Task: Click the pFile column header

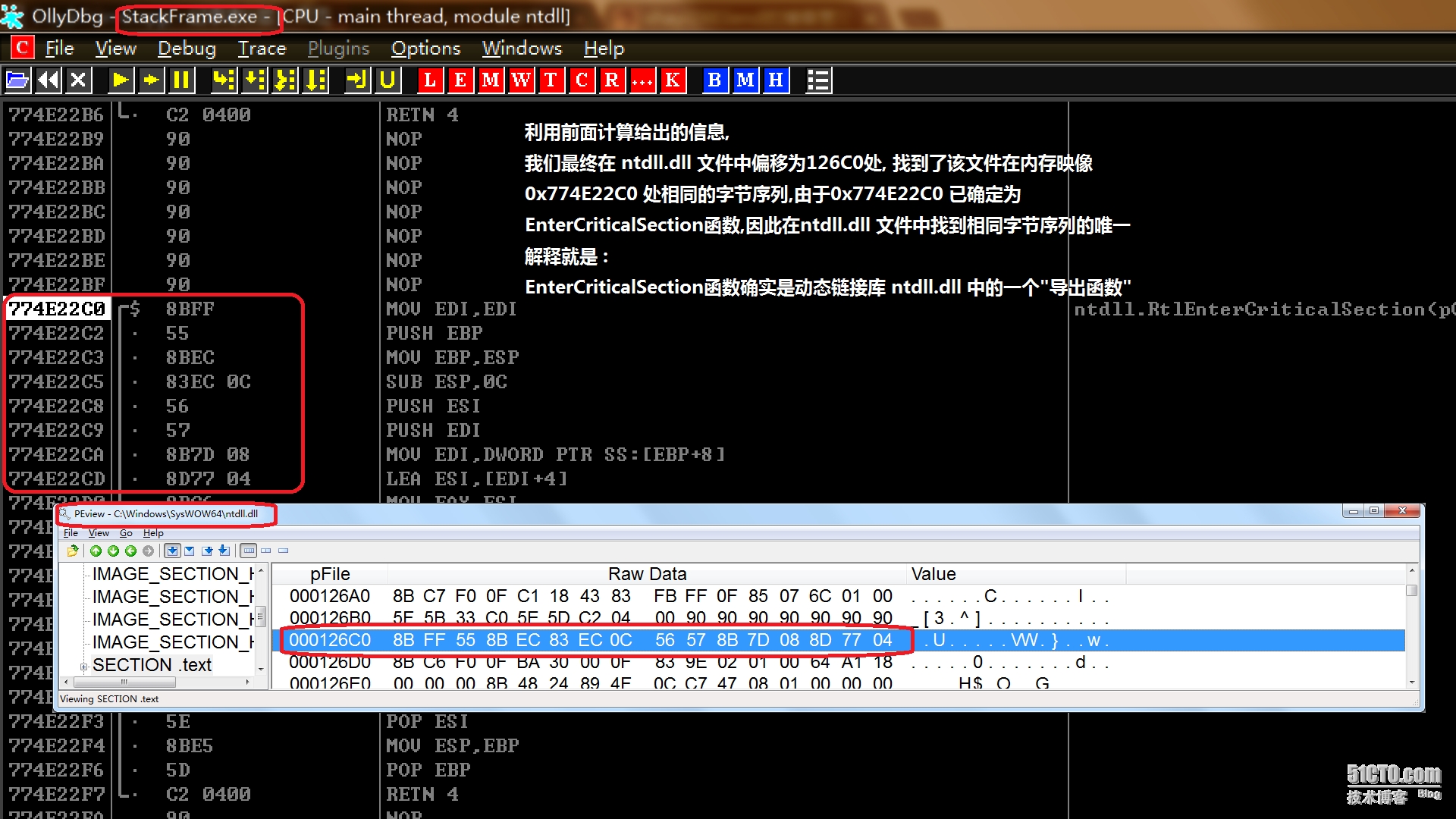Action: click(330, 574)
